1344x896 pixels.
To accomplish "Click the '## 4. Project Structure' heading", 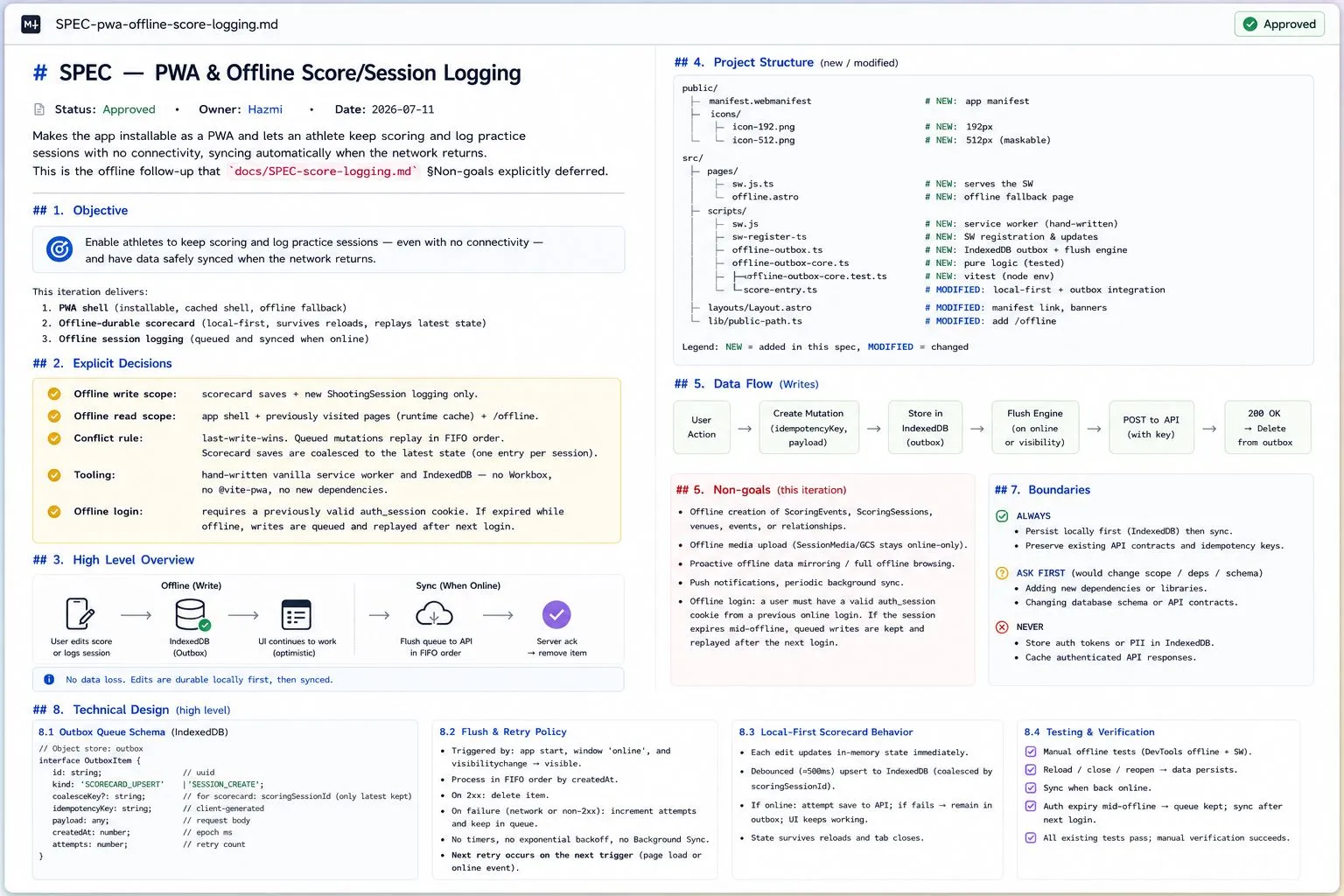I will 744,62.
